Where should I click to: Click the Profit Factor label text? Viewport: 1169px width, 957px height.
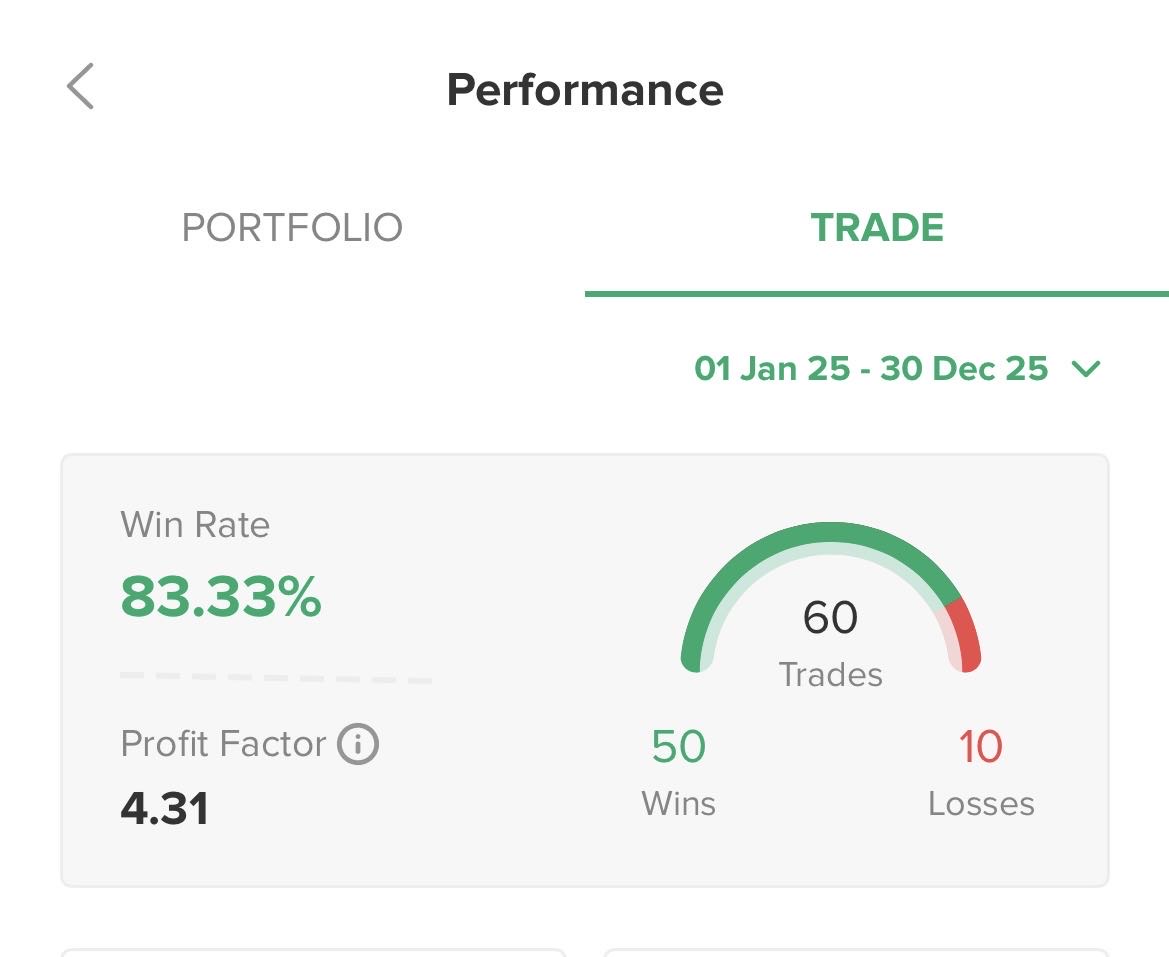click(223, 744)
